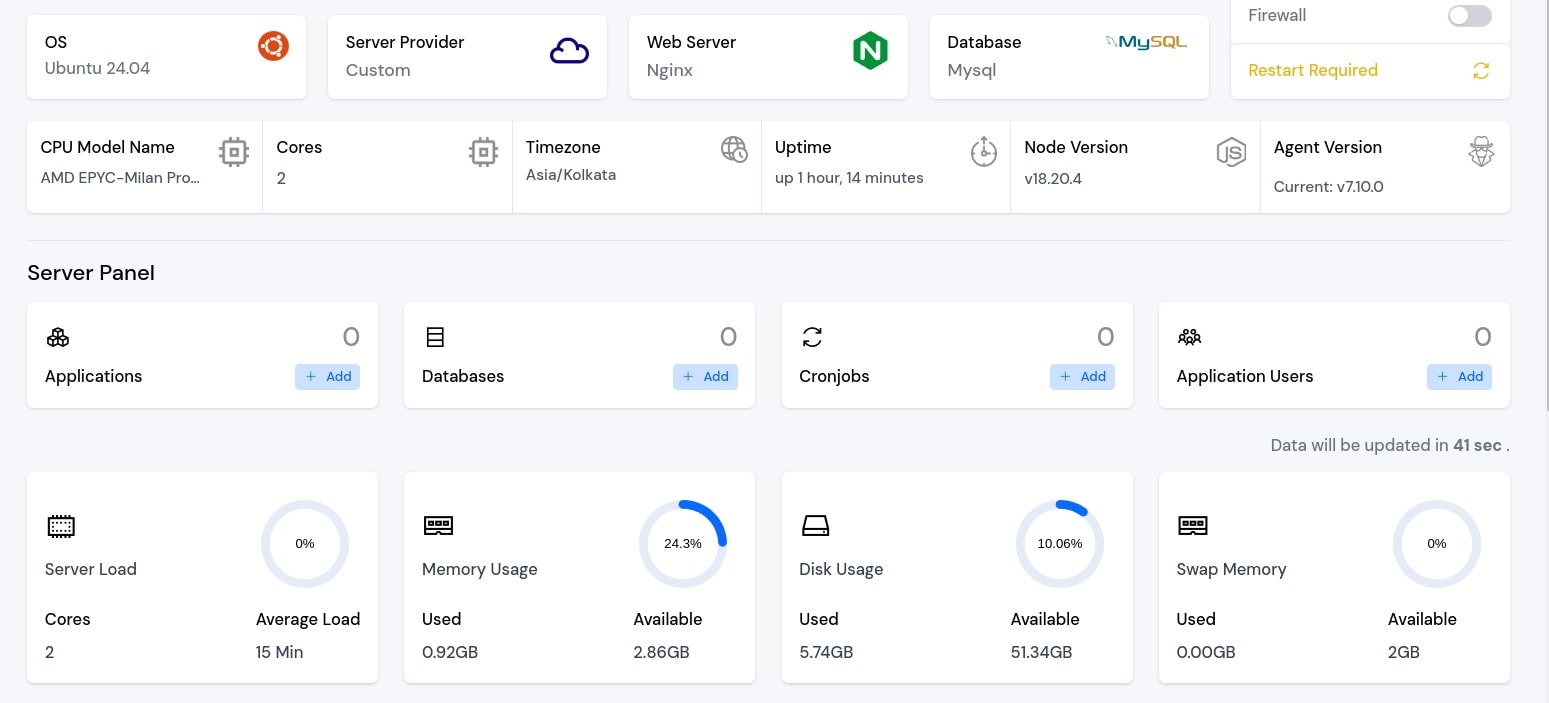The image size is (1549, 703).
Task: Click the Server Provider cloud icon
Action: tap(569, 51)
